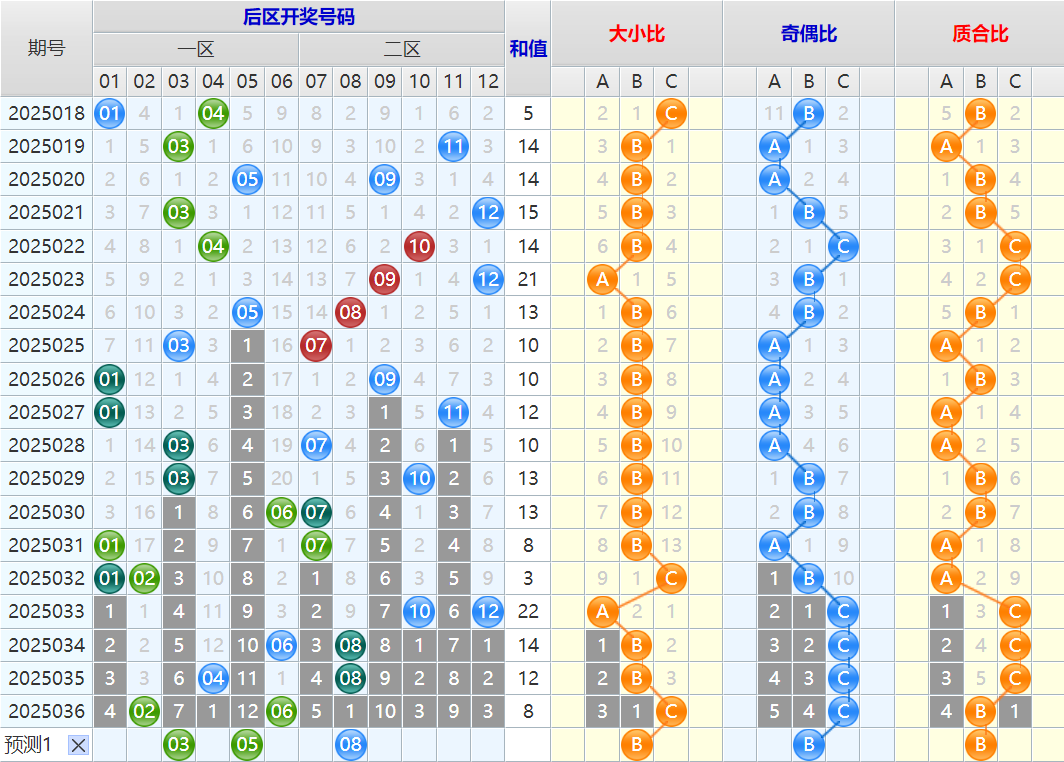Image resolution: width=1064 pixels, height=762 pixels.
Task: Click the 期号 column header
Action: point(46,48)
